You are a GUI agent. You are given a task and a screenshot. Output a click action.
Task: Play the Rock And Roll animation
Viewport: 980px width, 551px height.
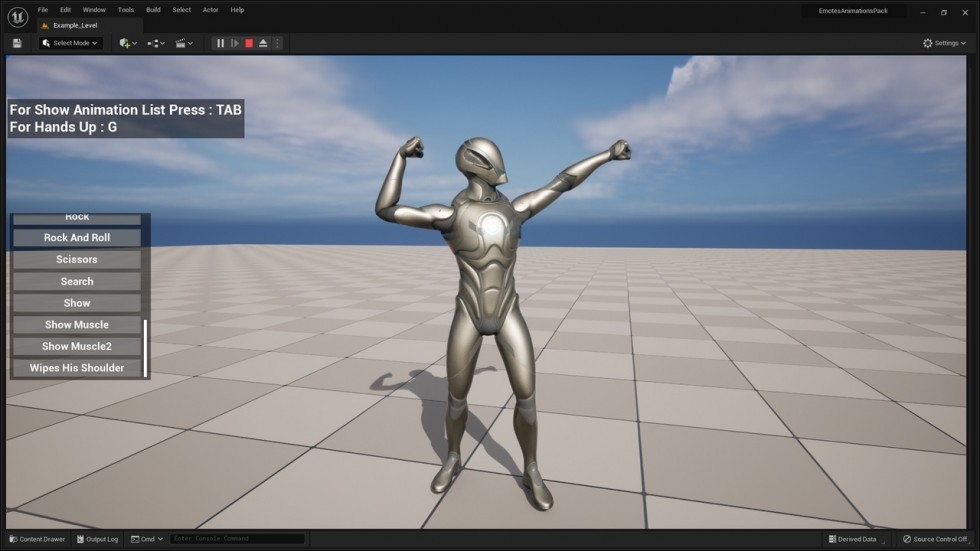77,237
